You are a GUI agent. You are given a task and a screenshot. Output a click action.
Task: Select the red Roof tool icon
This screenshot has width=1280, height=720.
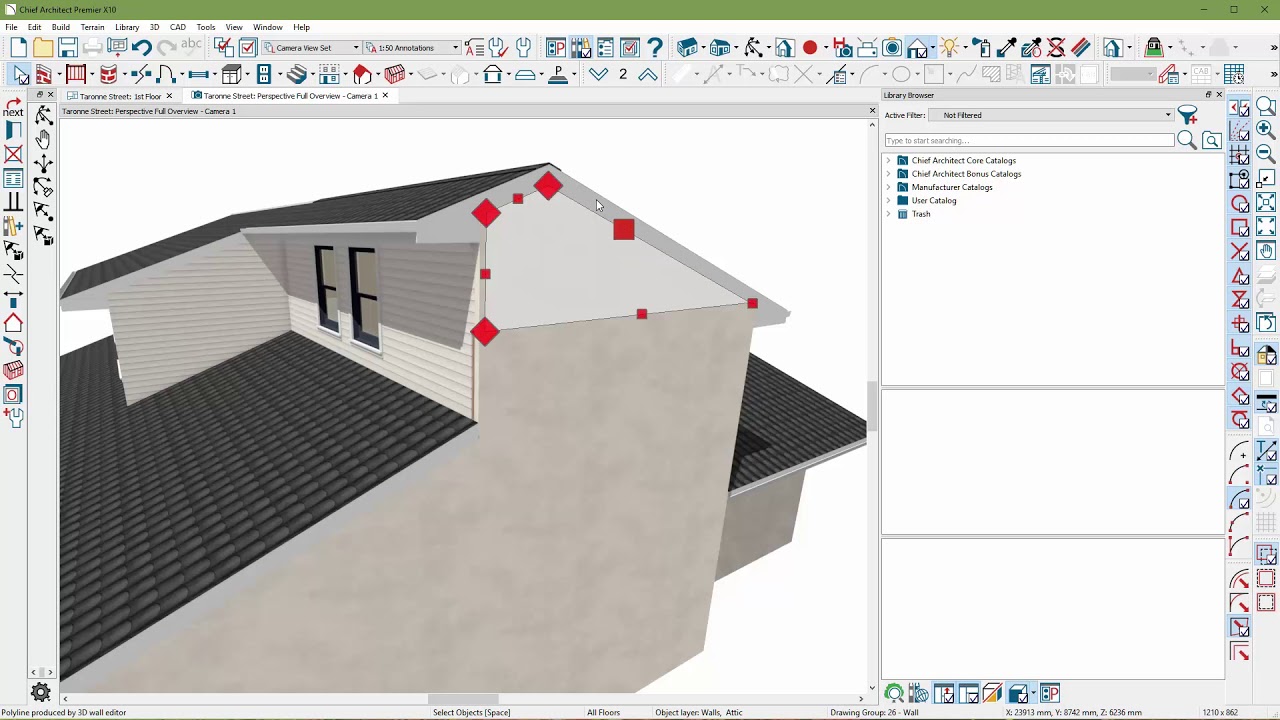coord(362,75)
